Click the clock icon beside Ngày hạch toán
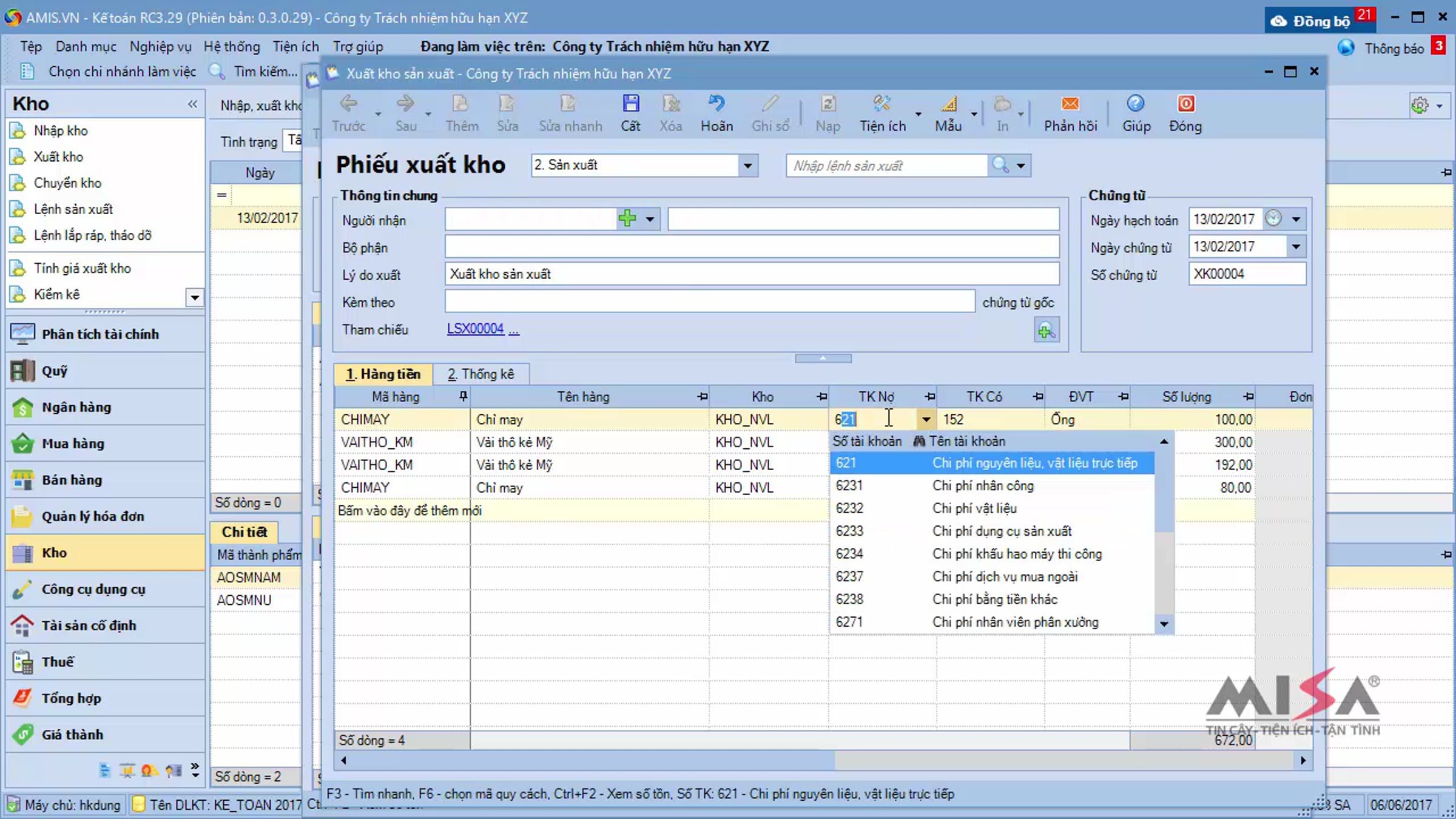1456x819 pixels. 1273,218
